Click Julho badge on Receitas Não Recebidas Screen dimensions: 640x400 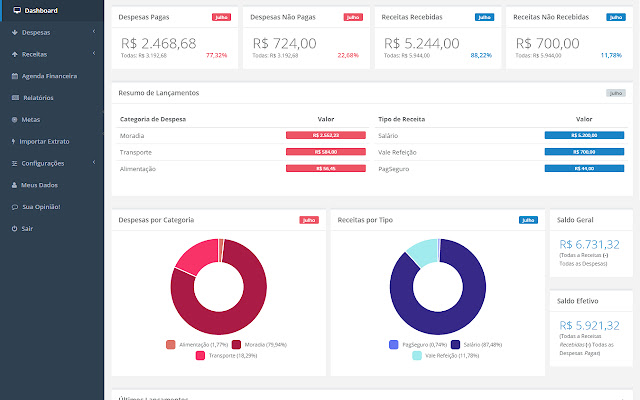(616, 17)
